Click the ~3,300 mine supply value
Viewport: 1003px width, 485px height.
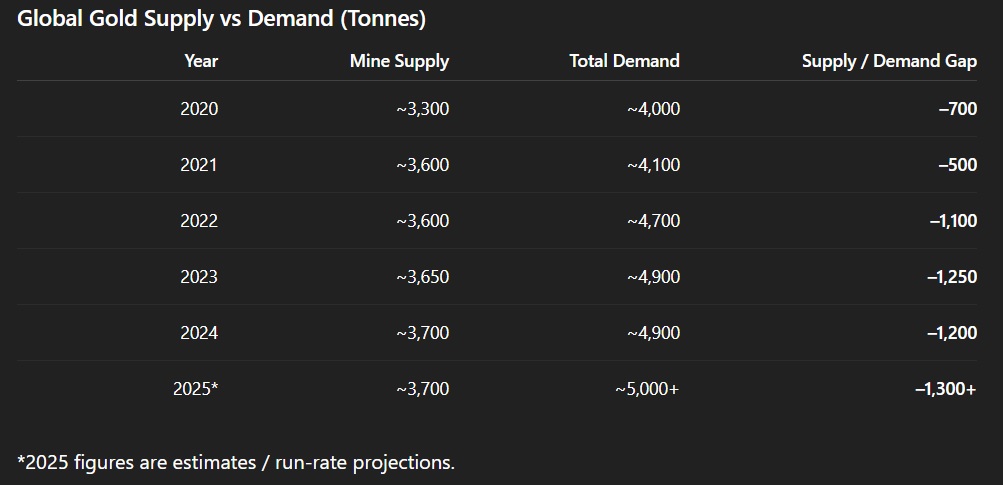tap(422, 109)
